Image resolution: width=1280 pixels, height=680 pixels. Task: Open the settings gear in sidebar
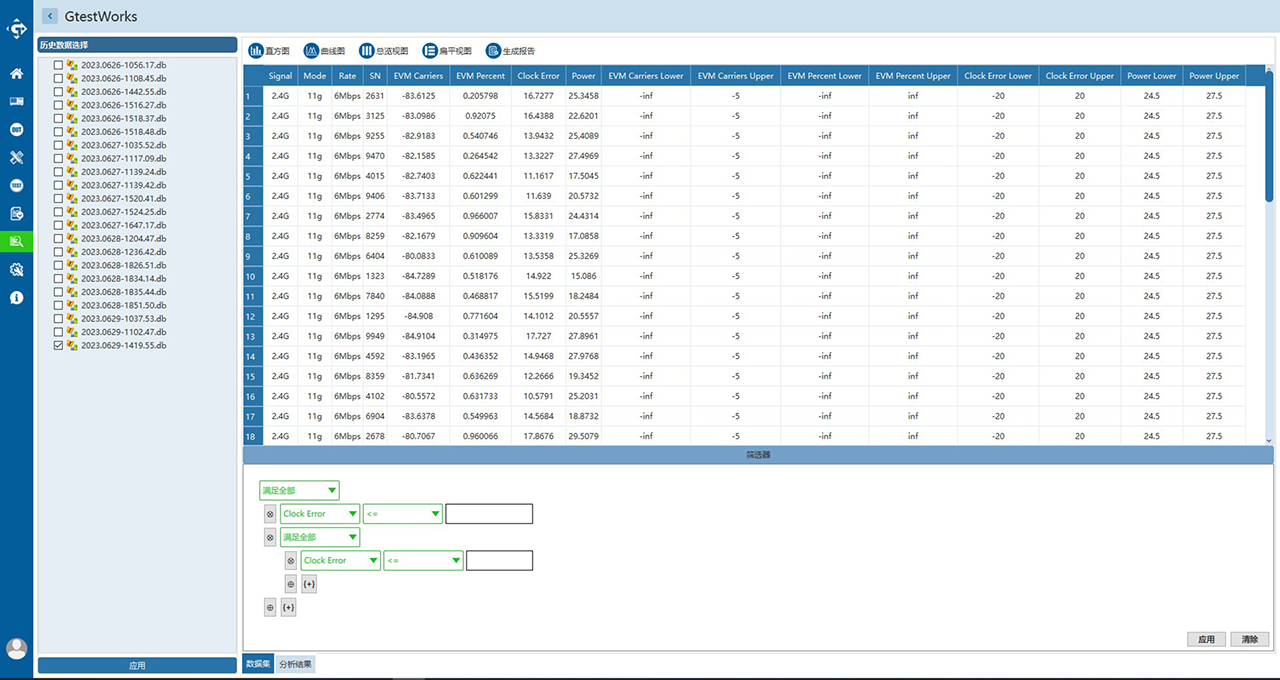(x=16, y=269)
